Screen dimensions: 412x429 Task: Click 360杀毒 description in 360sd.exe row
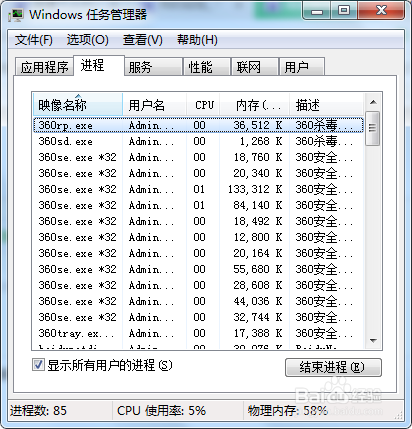tap(324, 141)
